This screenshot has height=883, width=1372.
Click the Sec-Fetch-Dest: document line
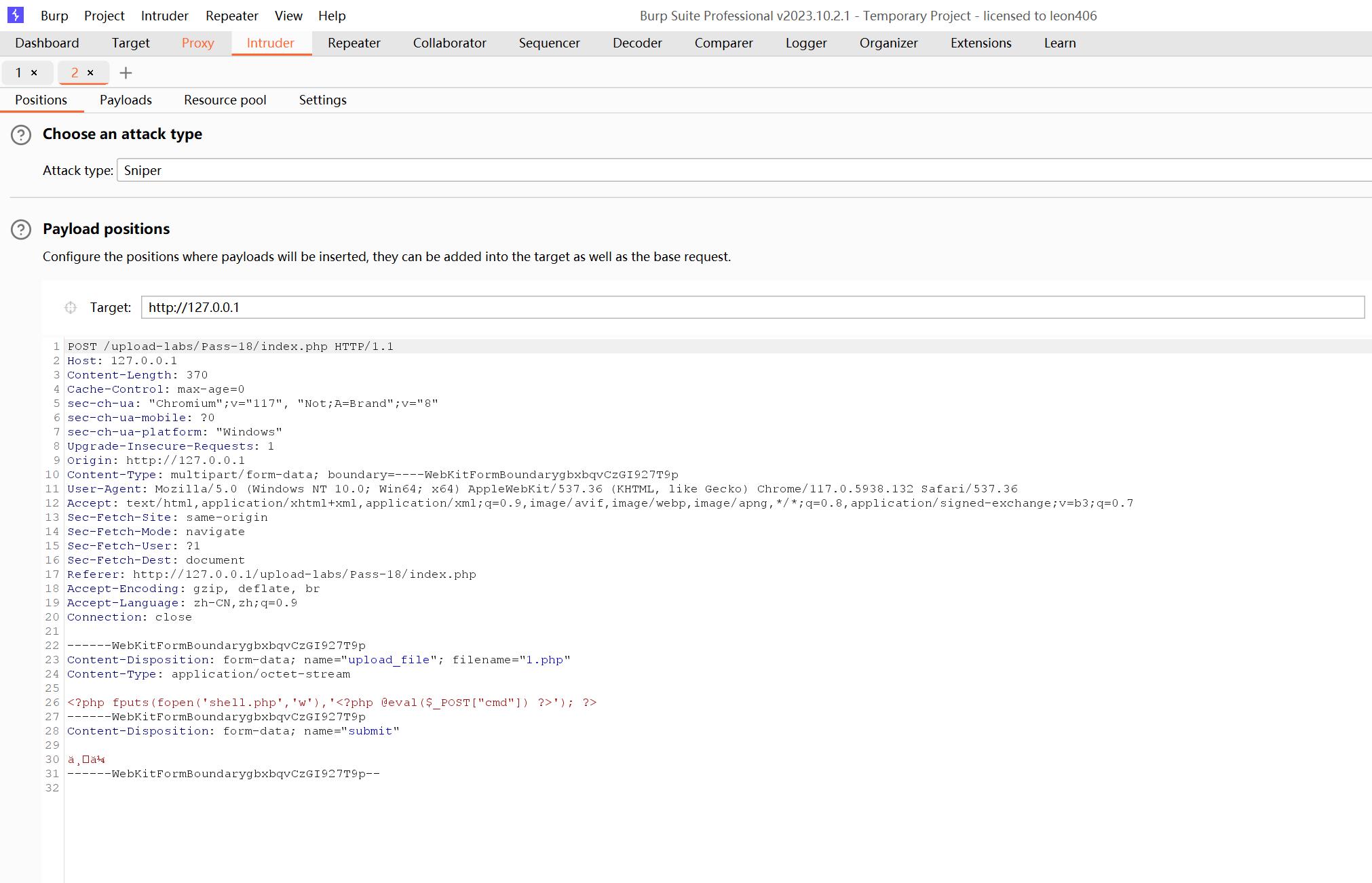pos(156,560)
